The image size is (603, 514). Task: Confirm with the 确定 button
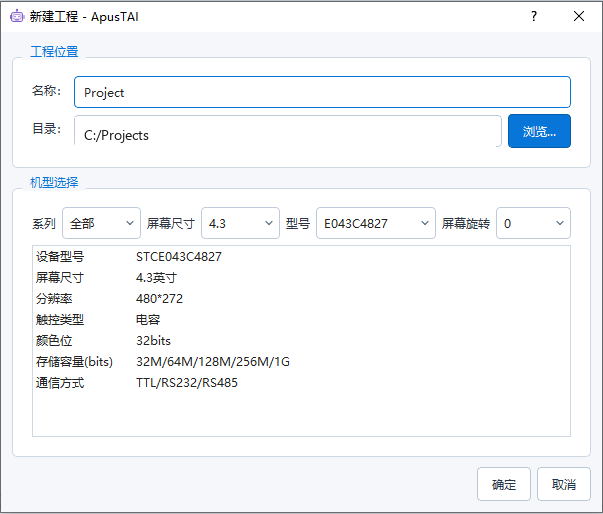(x=504, y=484)
